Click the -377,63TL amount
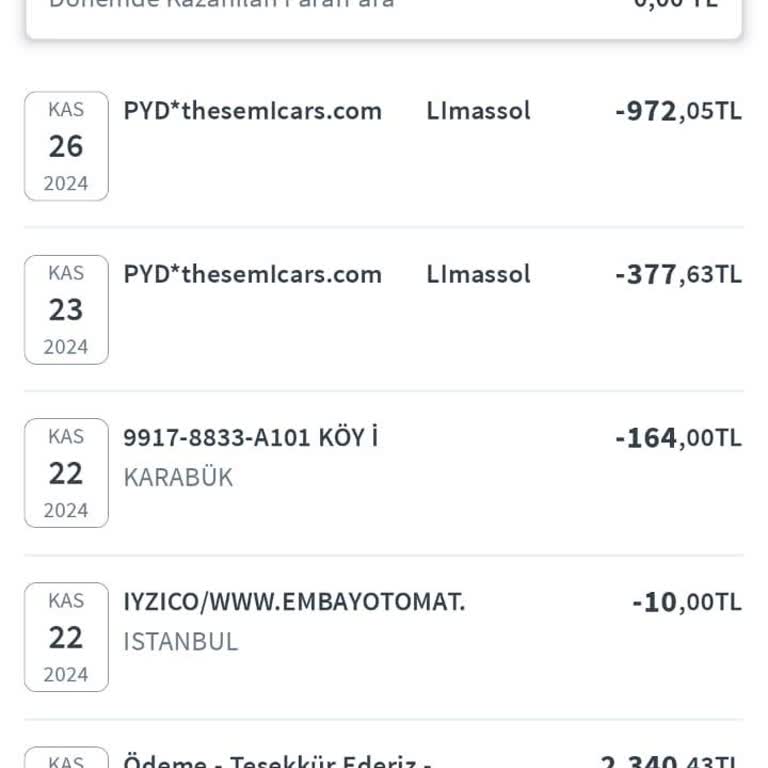The image size is (768, 768). click(678, 275)
